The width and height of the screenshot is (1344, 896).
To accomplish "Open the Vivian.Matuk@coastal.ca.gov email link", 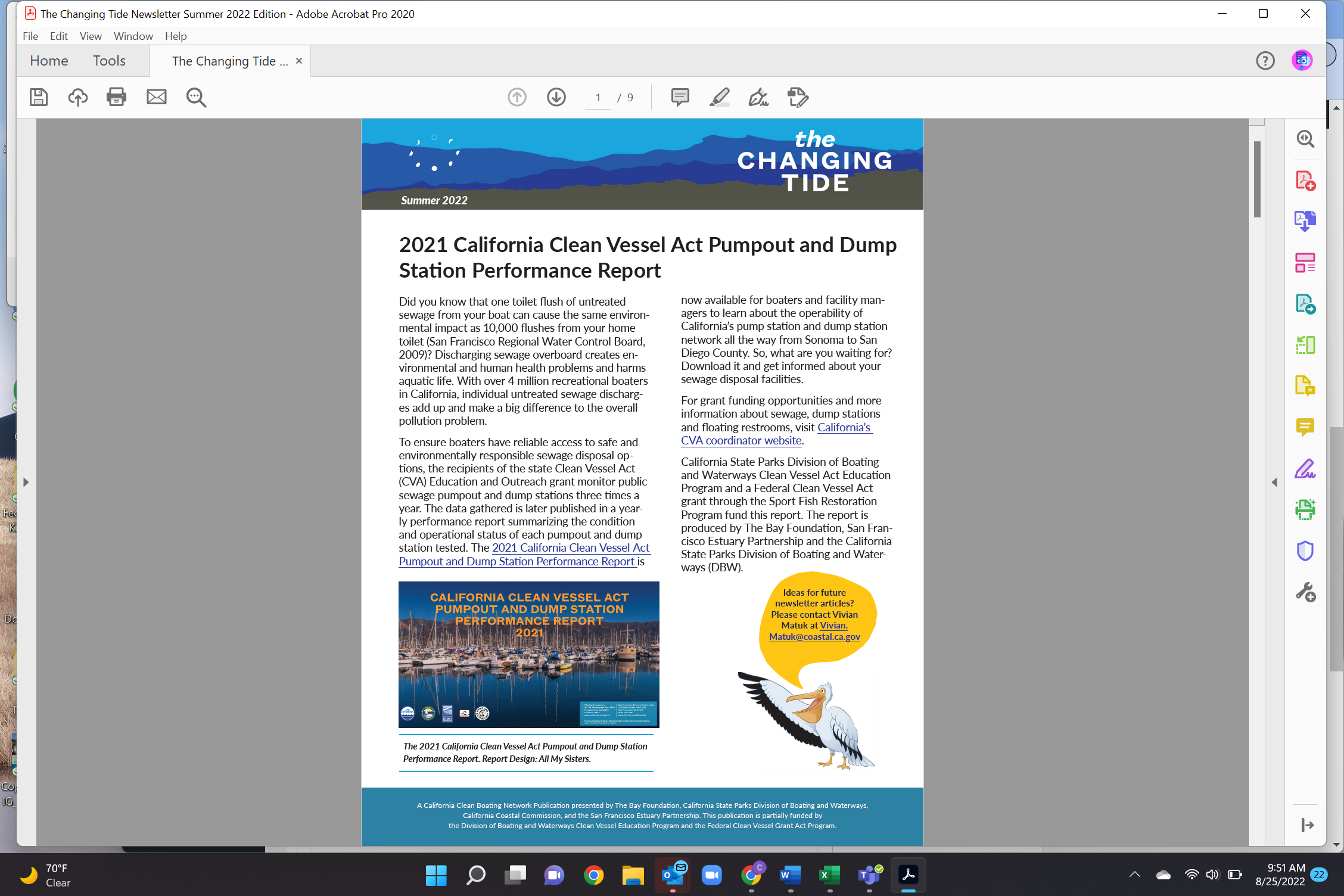I will click(x=814, y=637).
